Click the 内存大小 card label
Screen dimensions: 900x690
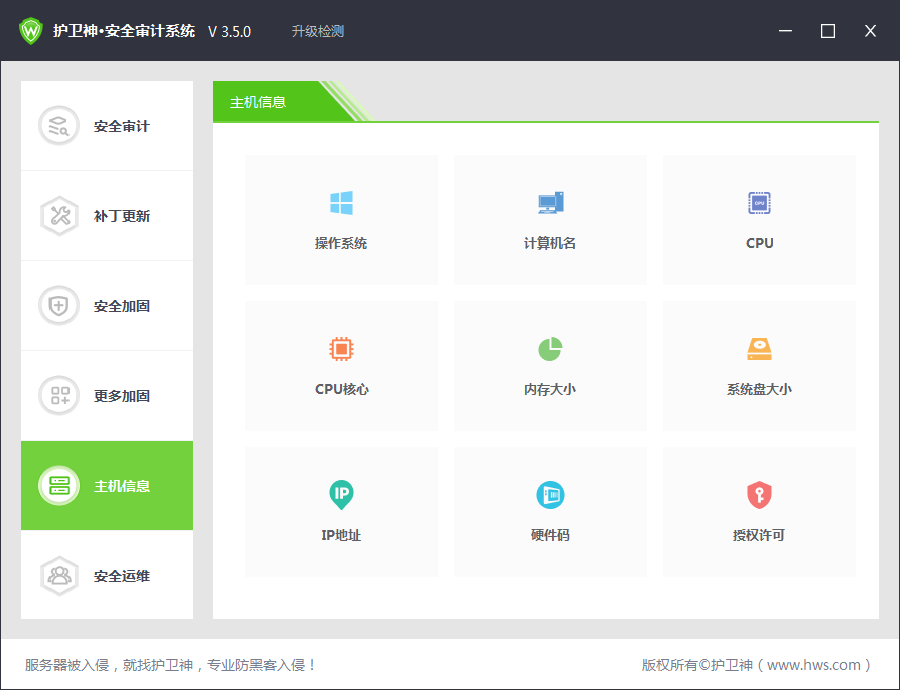[x=550, y=389]
